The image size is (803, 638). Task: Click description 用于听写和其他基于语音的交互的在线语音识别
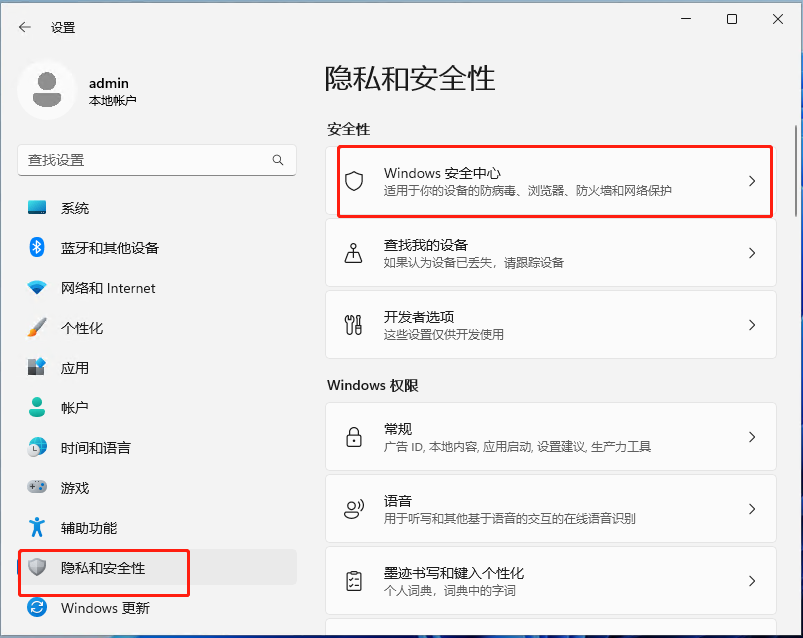coord(510,519)
